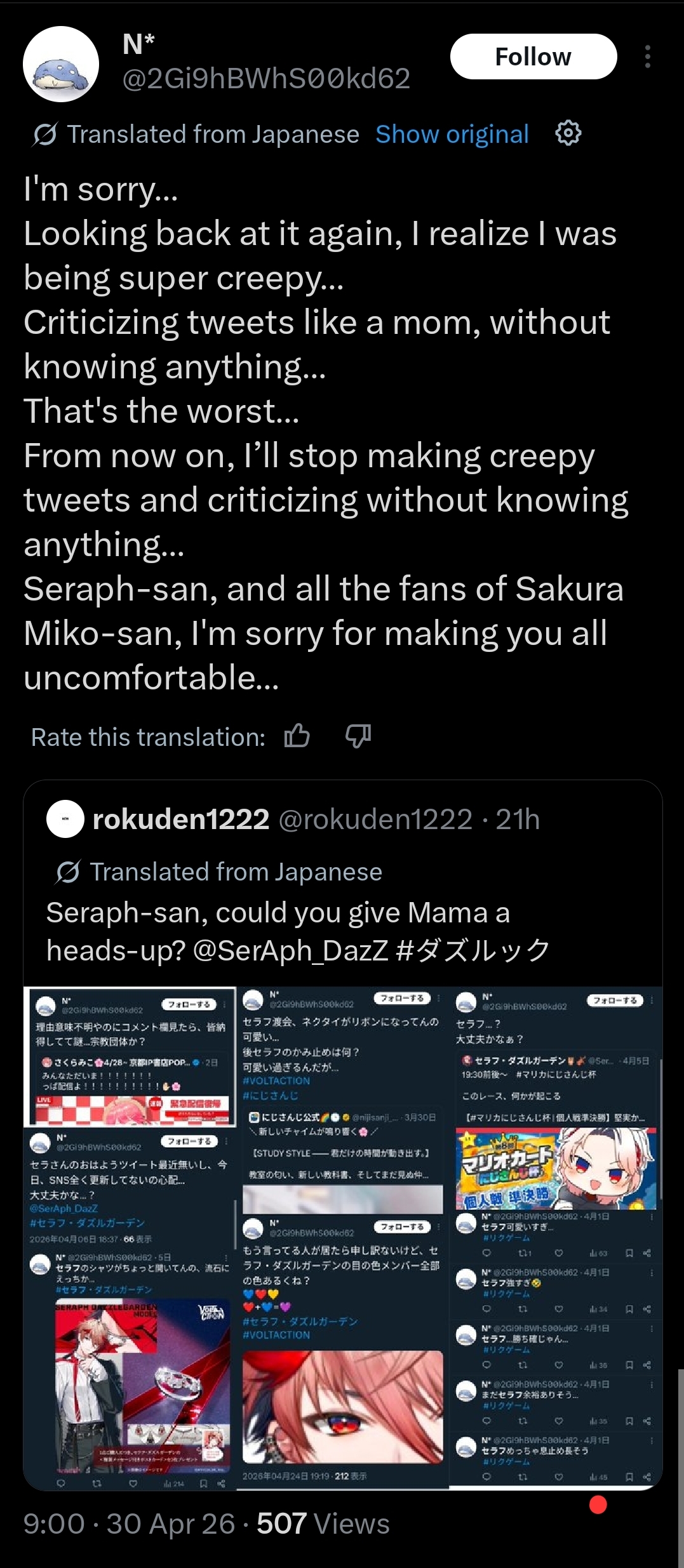View the 507 Views count
The image size is (684, 1568).
323,1524
